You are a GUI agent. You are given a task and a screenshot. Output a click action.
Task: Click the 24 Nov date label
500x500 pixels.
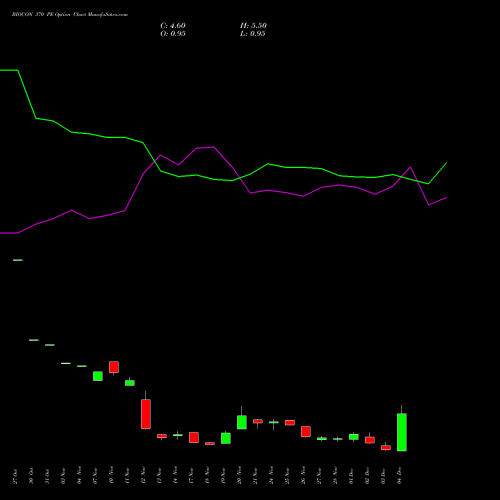(x=271, y=476)
